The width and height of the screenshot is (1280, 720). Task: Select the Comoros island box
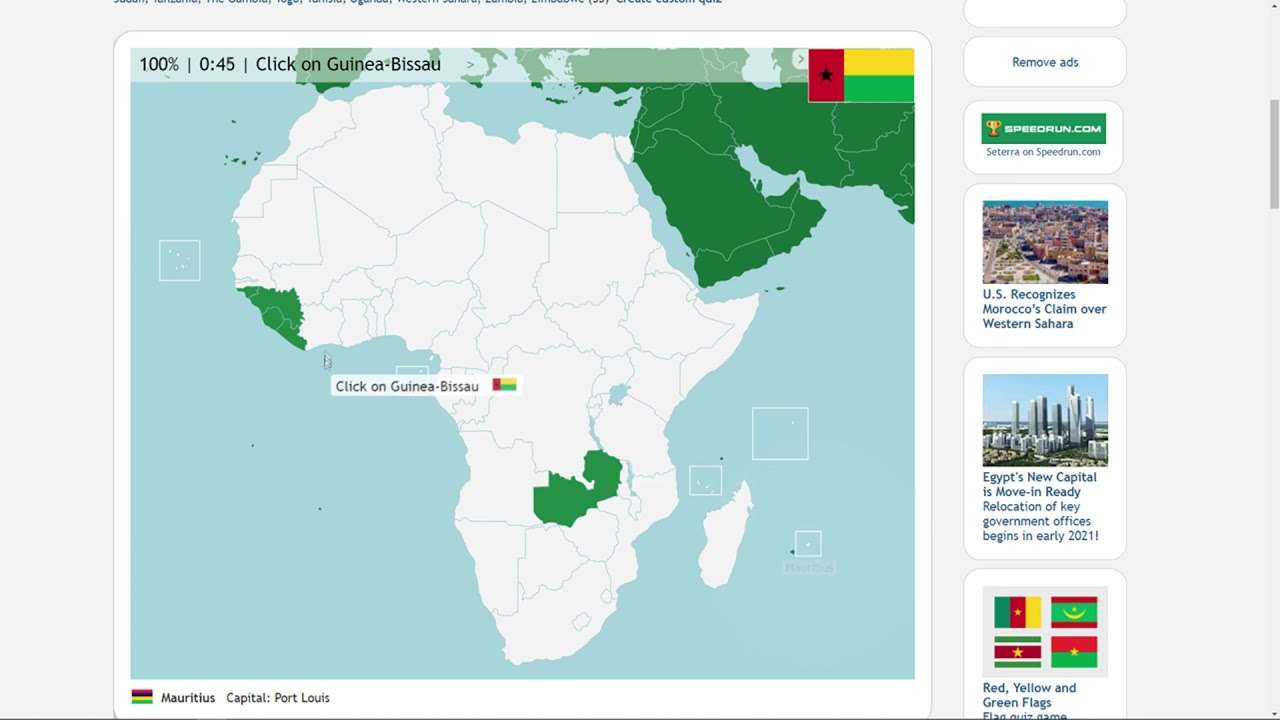(x=705, y=481)
